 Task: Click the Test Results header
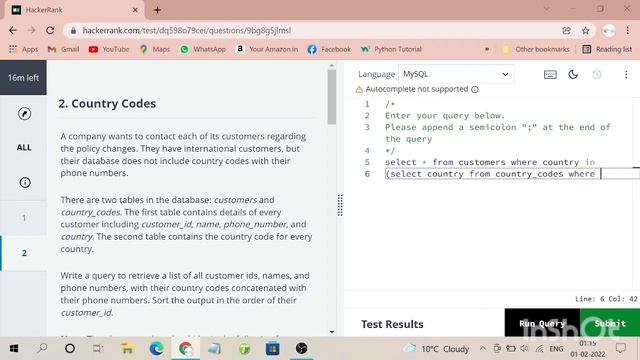(392, 324)
